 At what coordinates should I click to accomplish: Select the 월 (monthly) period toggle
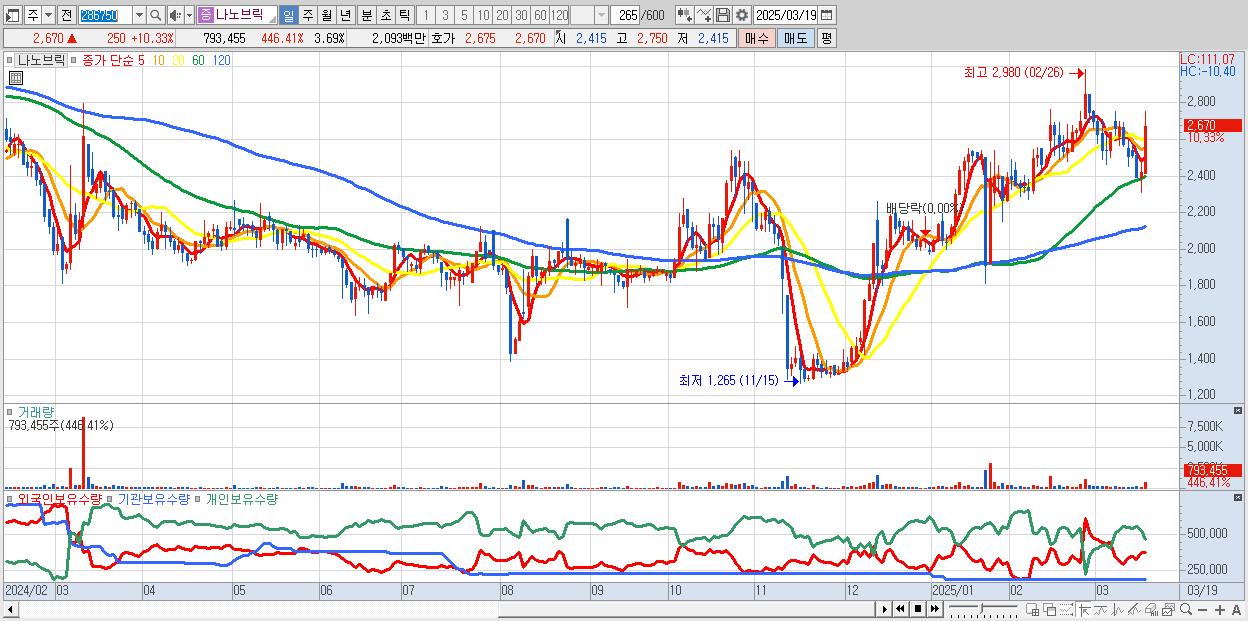point(327,15)
